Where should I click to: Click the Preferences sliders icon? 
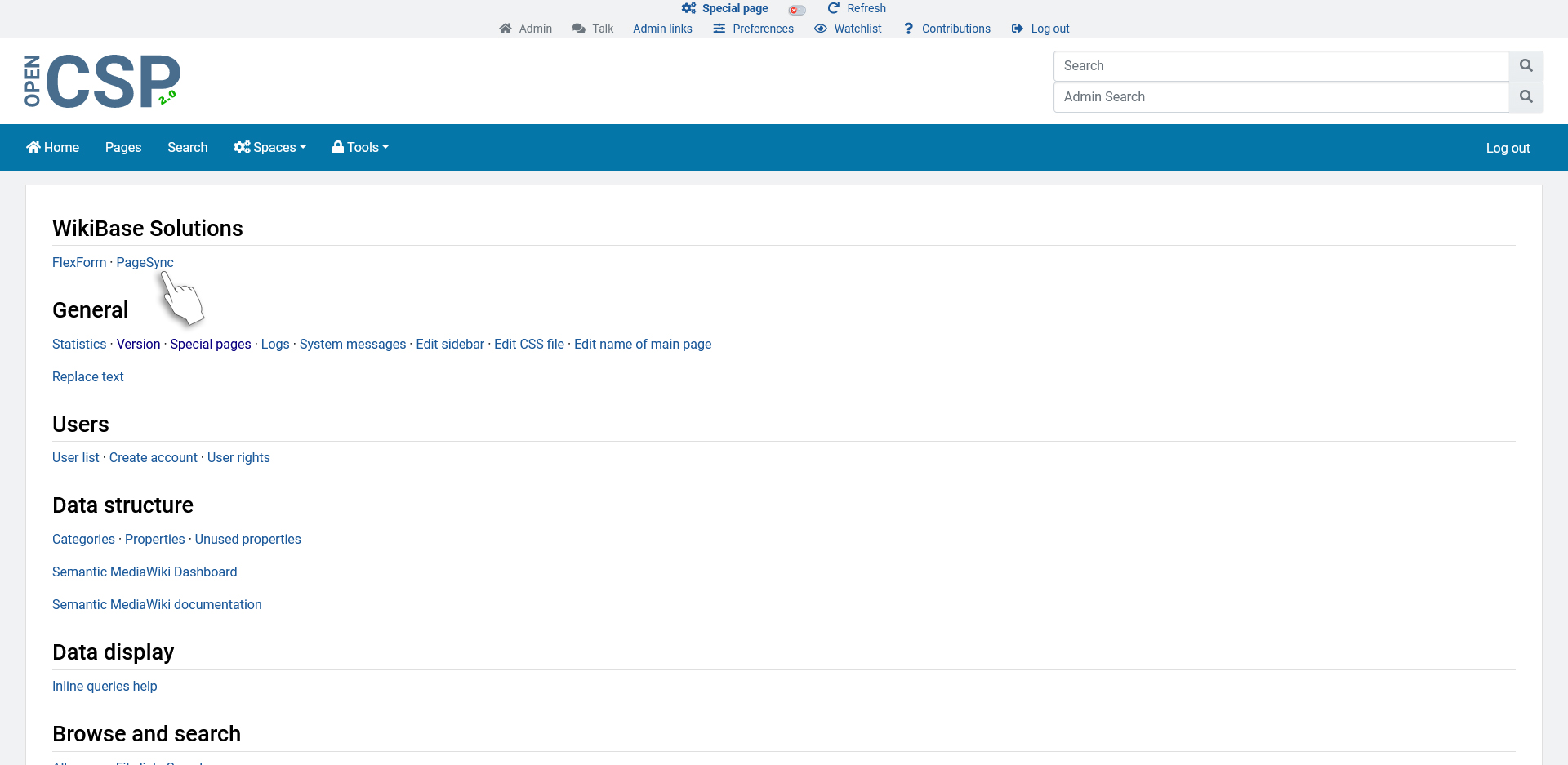point(719,29)
